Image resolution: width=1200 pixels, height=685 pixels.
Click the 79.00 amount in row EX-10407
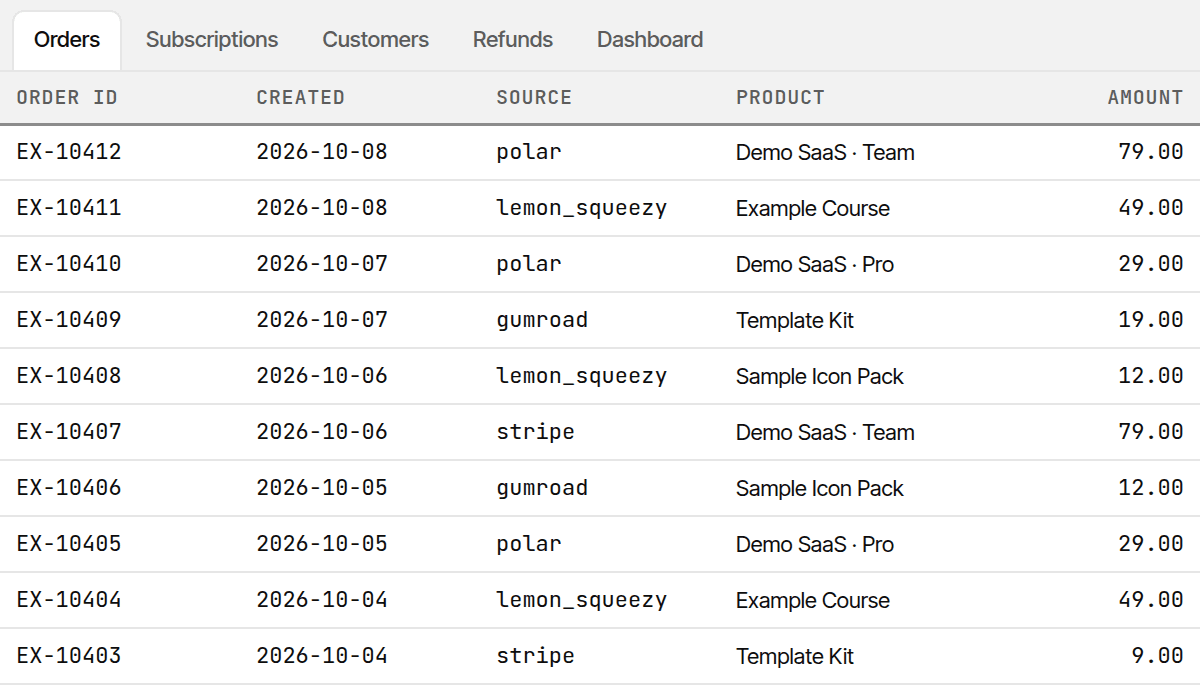coord(1151,432)
